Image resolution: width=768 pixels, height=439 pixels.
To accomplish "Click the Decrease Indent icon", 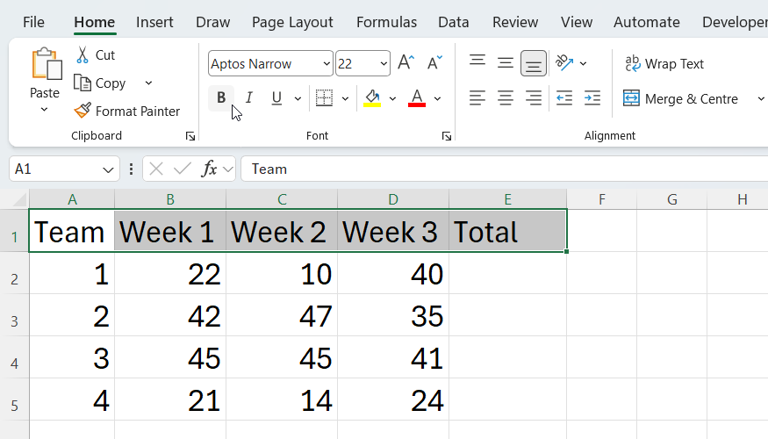I will (x=564, y=98).
